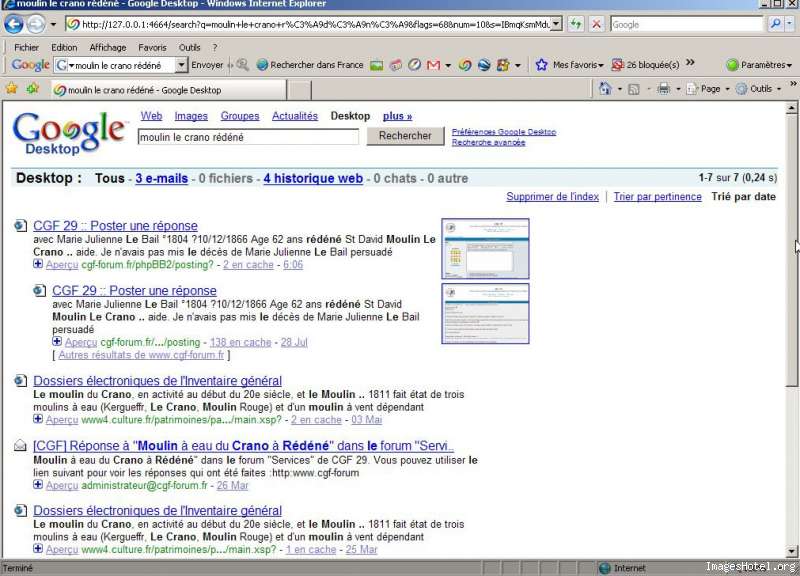Viewport: 800px width, 576px height.
Task: Filter results by 3 e-mails
Action: click(161, 179)
